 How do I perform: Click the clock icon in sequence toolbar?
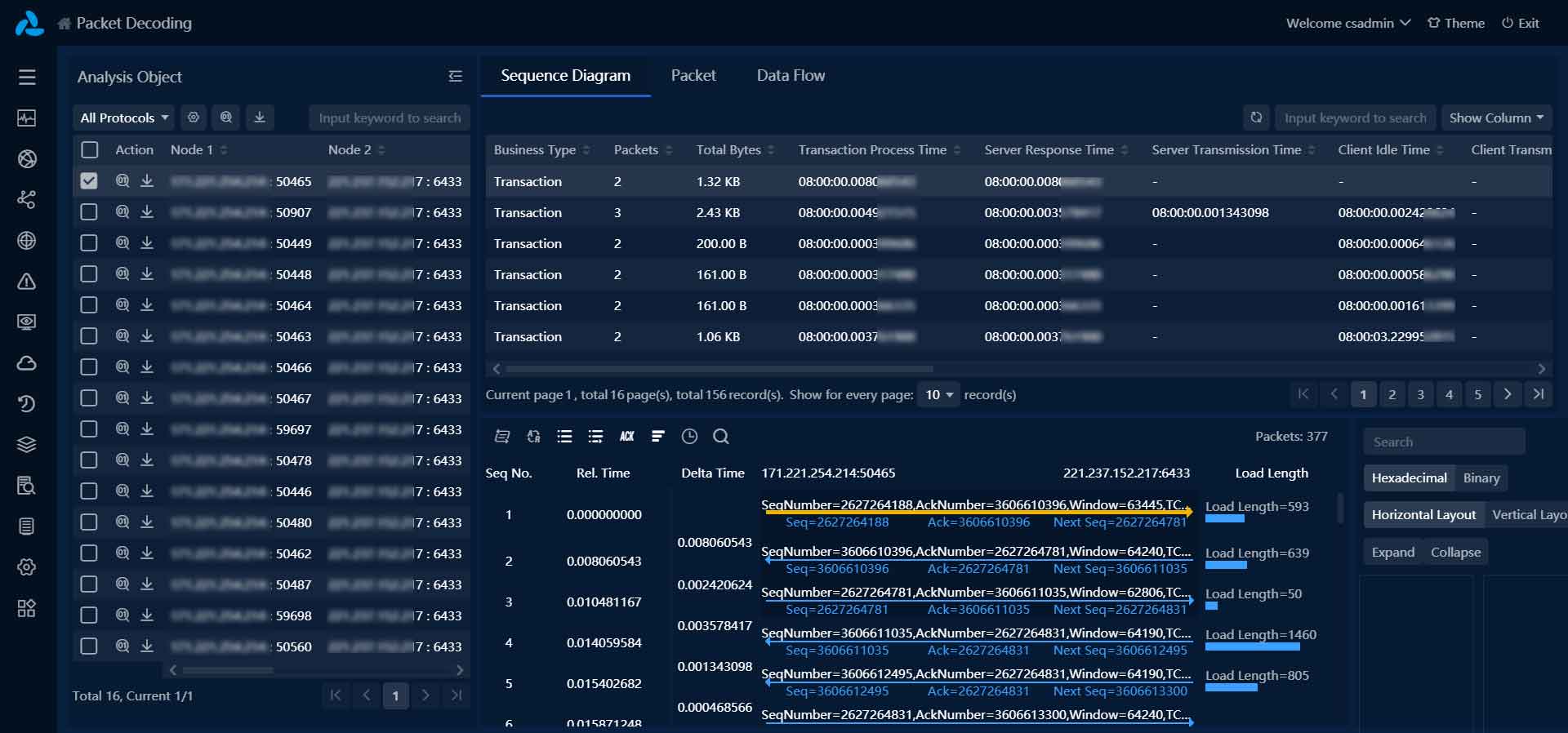point(689,437)
